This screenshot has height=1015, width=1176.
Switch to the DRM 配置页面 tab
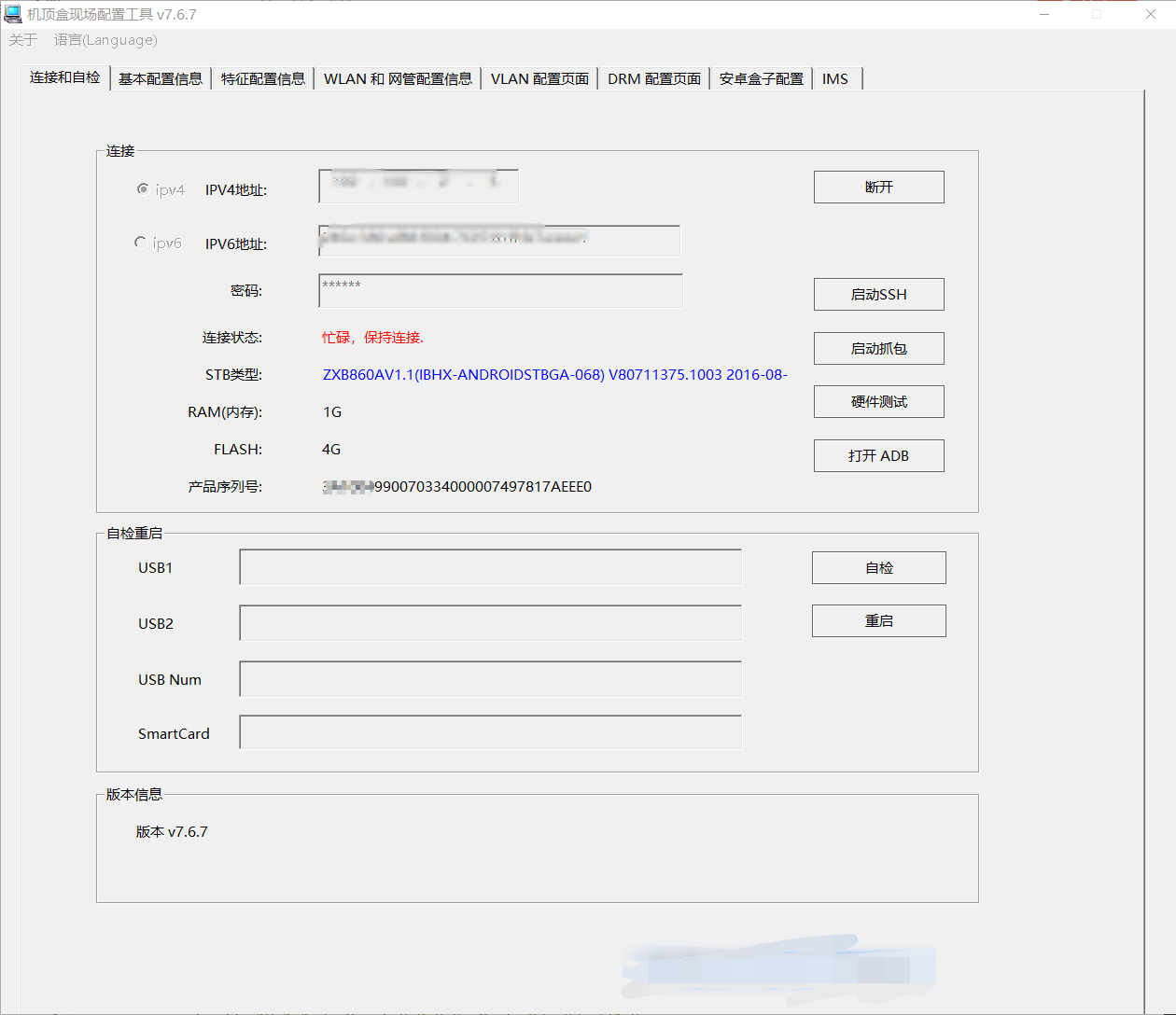pos(653,78)
